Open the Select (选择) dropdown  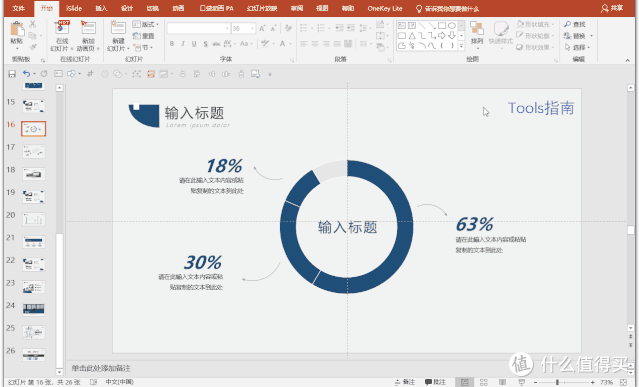[x=577, y=48]
